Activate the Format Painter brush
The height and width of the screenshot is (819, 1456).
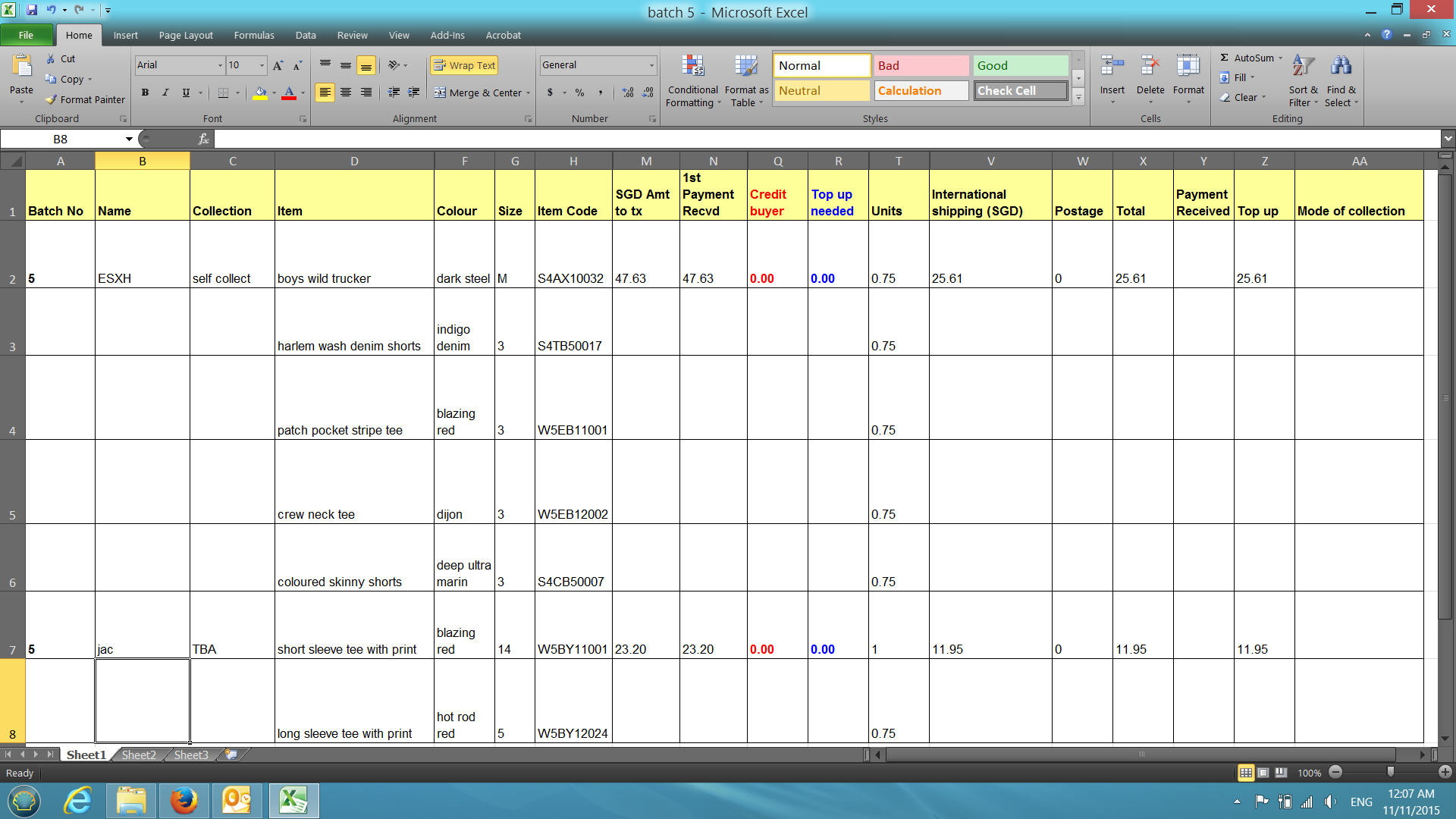85,99
